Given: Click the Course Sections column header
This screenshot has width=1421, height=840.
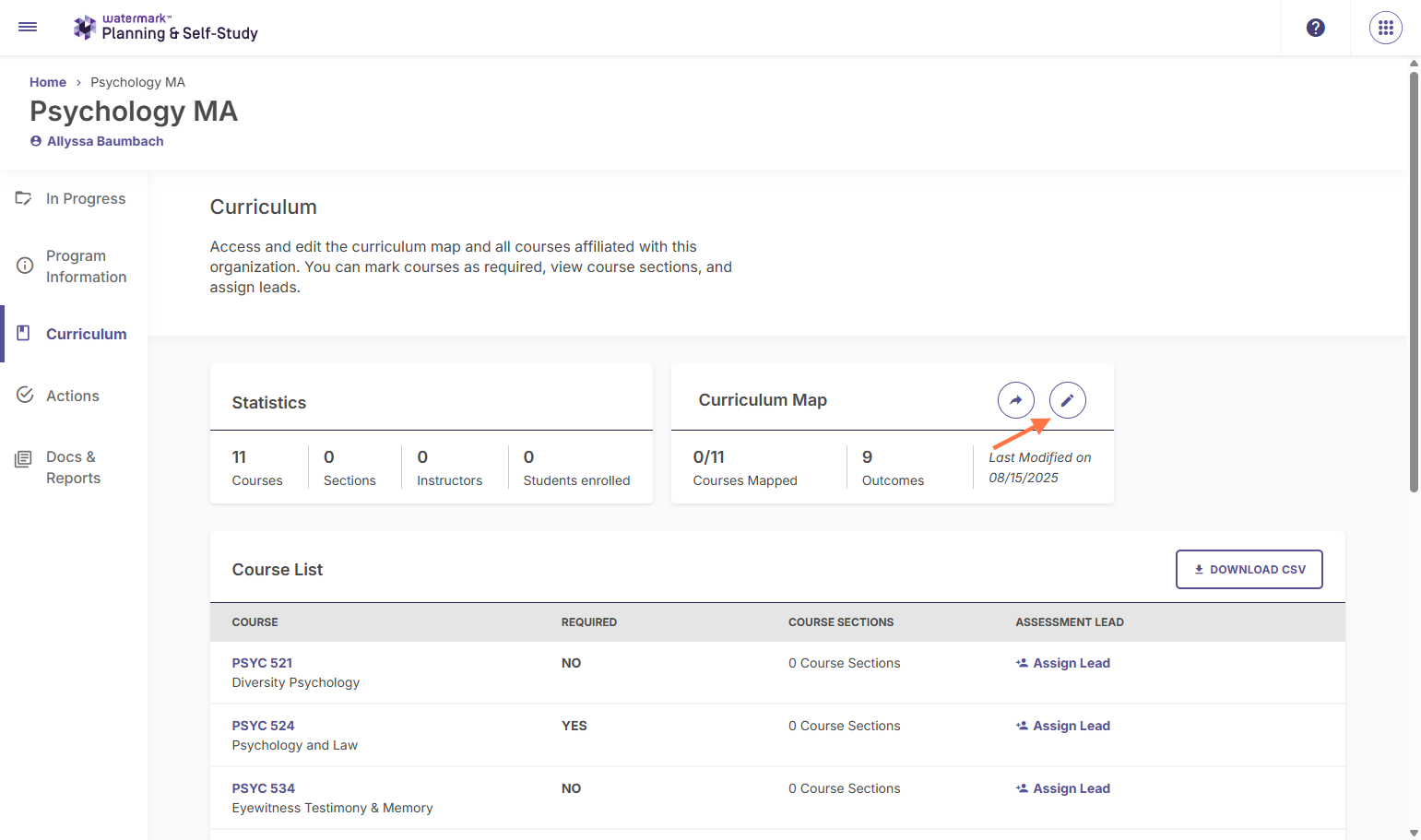Looking at the screenshot, I should click(x=841, y=622).
